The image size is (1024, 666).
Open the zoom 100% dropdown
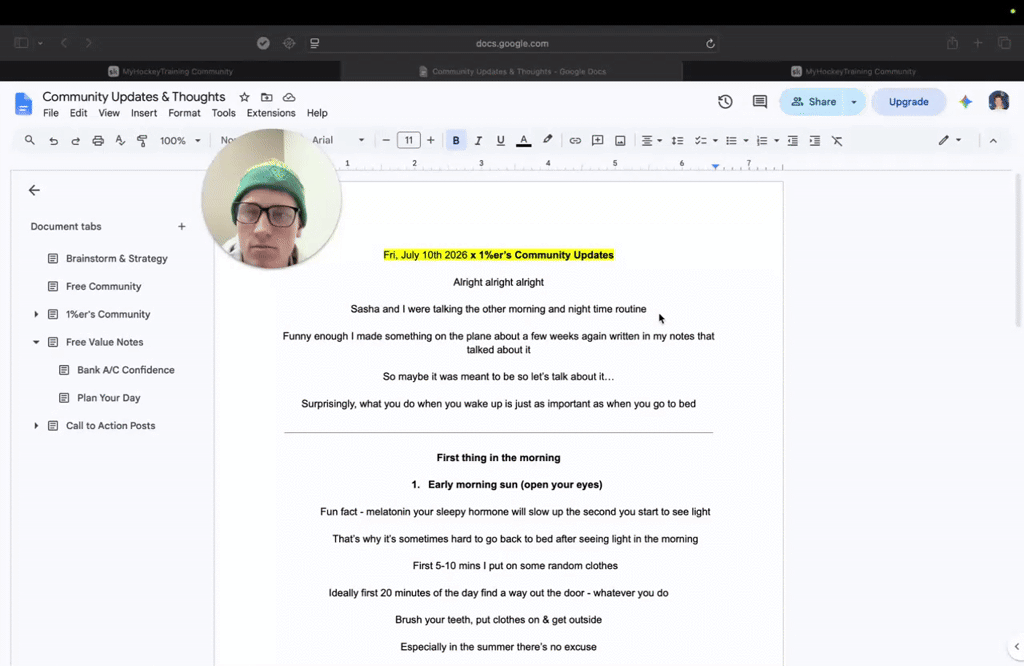[180, 140]
